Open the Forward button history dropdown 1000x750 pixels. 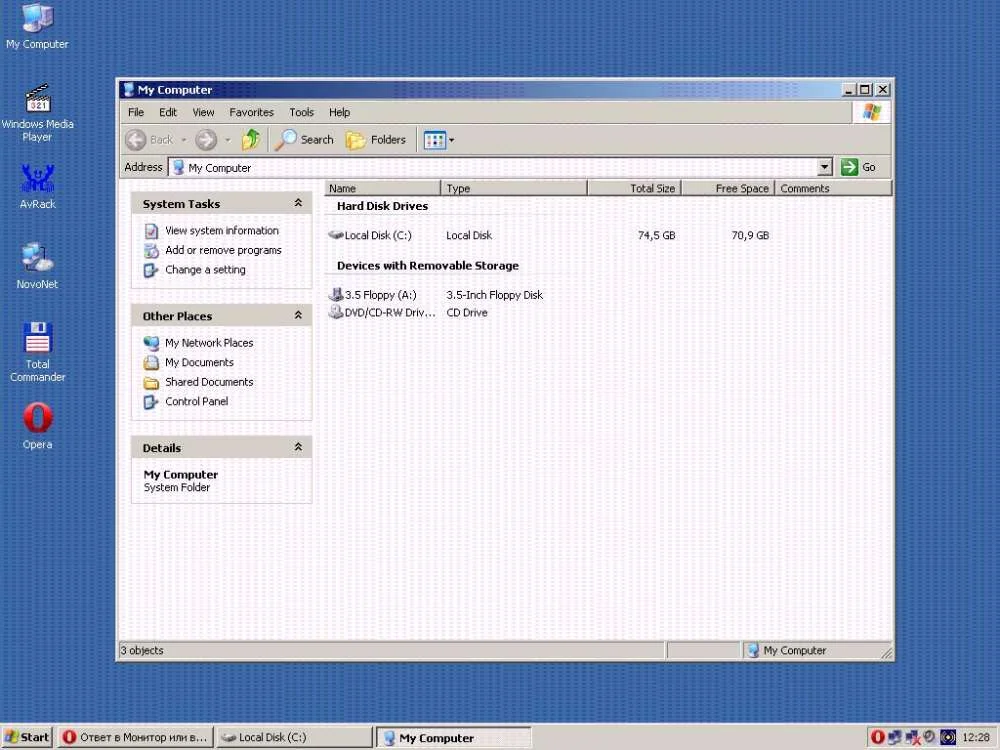[228, 140]
